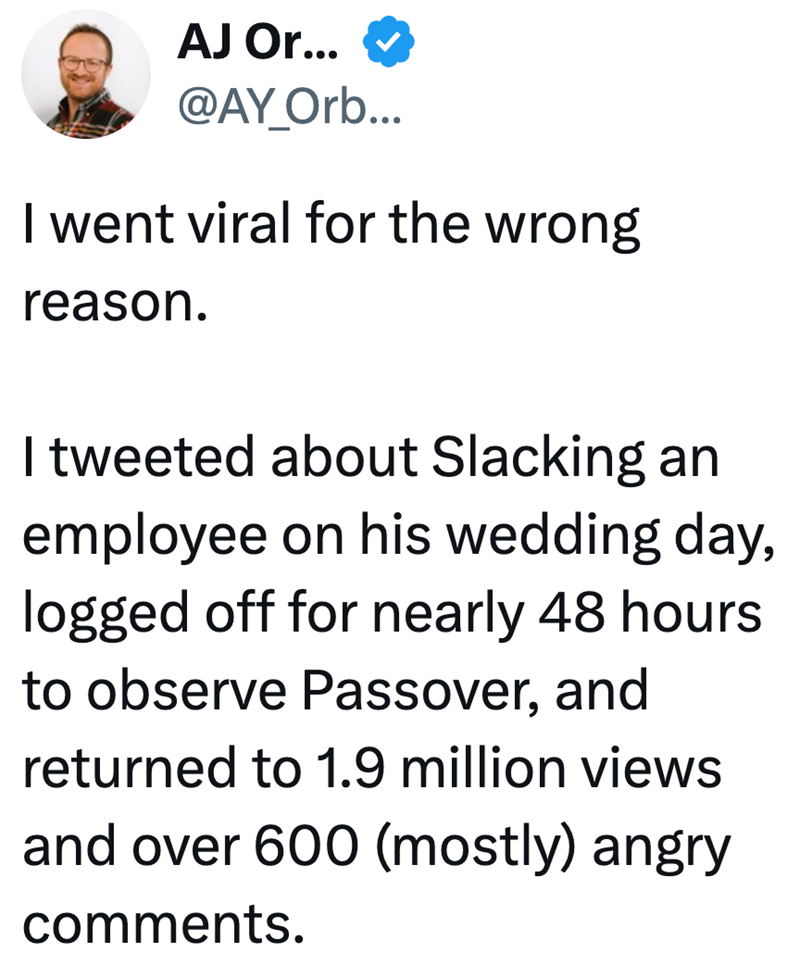Click the sentence "I went viral for the wrong reason."
The height and width of the screenshot is (978, 800).
(330, 262)
